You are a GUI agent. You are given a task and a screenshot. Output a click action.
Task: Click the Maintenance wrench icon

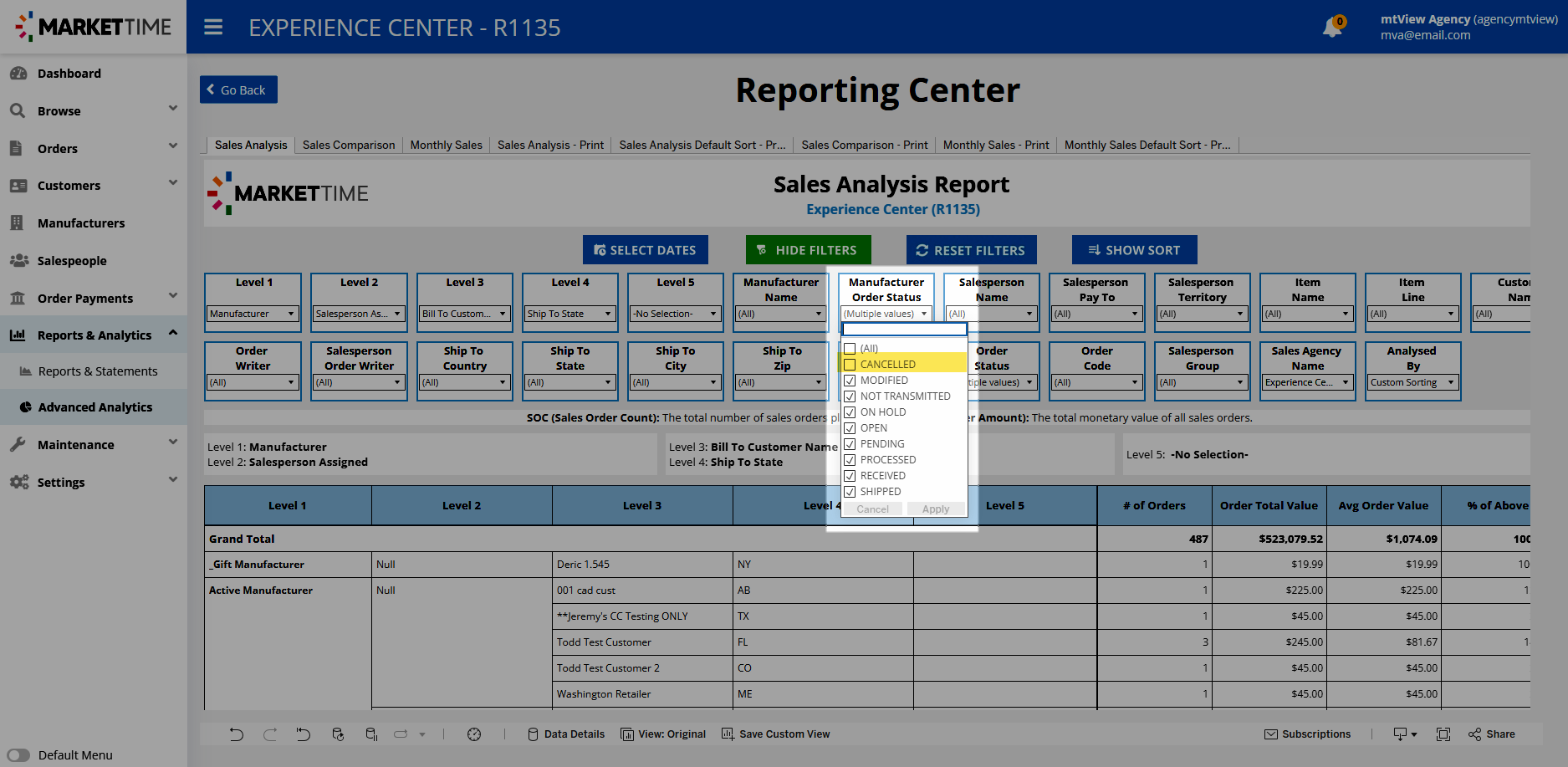click(18, 444)
